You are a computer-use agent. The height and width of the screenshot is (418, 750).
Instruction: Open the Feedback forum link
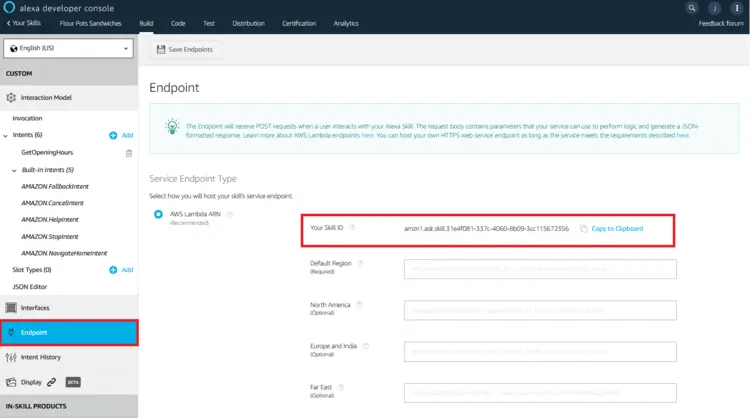721,23
